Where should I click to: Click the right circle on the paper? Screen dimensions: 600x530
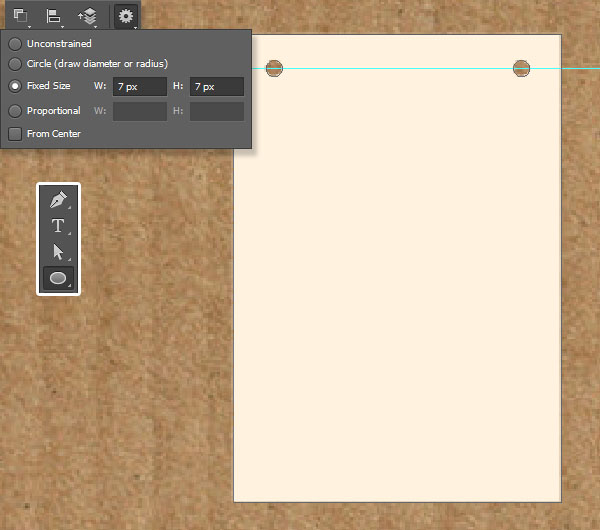521,68
